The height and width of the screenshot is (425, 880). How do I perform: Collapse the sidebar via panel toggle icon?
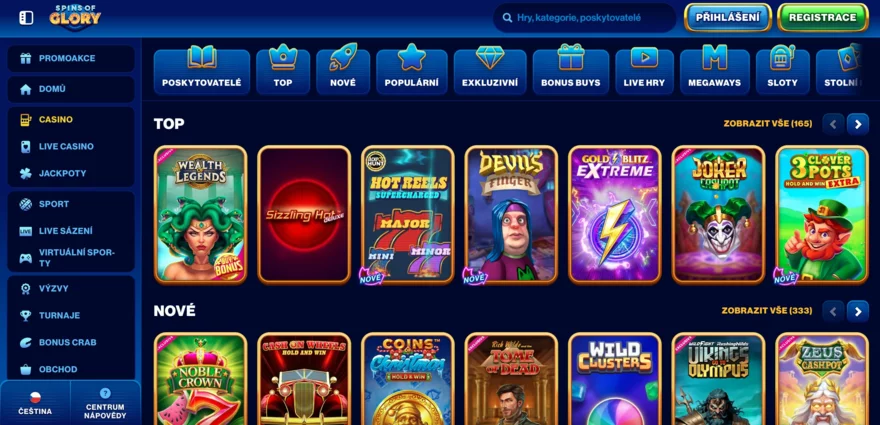pyautogui.click(x=26, y=18)
